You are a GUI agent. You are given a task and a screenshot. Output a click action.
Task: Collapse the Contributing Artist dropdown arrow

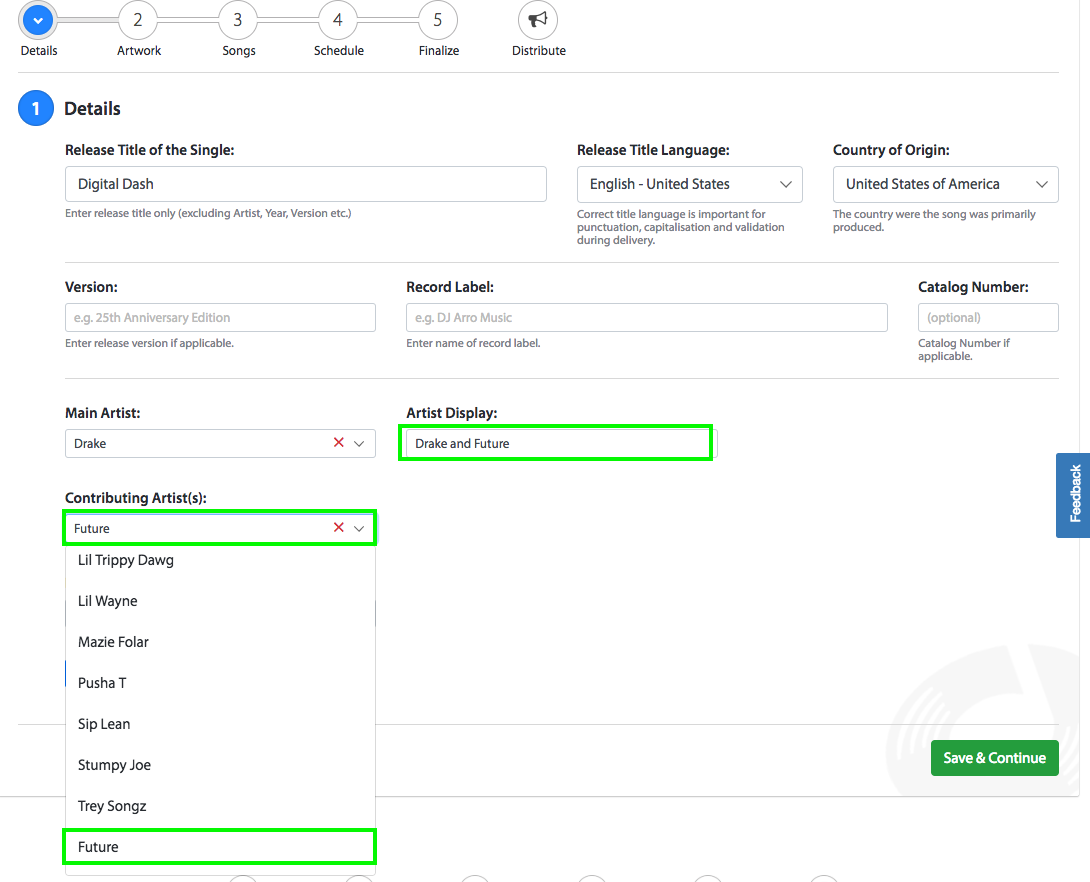(x=359, y=528)
